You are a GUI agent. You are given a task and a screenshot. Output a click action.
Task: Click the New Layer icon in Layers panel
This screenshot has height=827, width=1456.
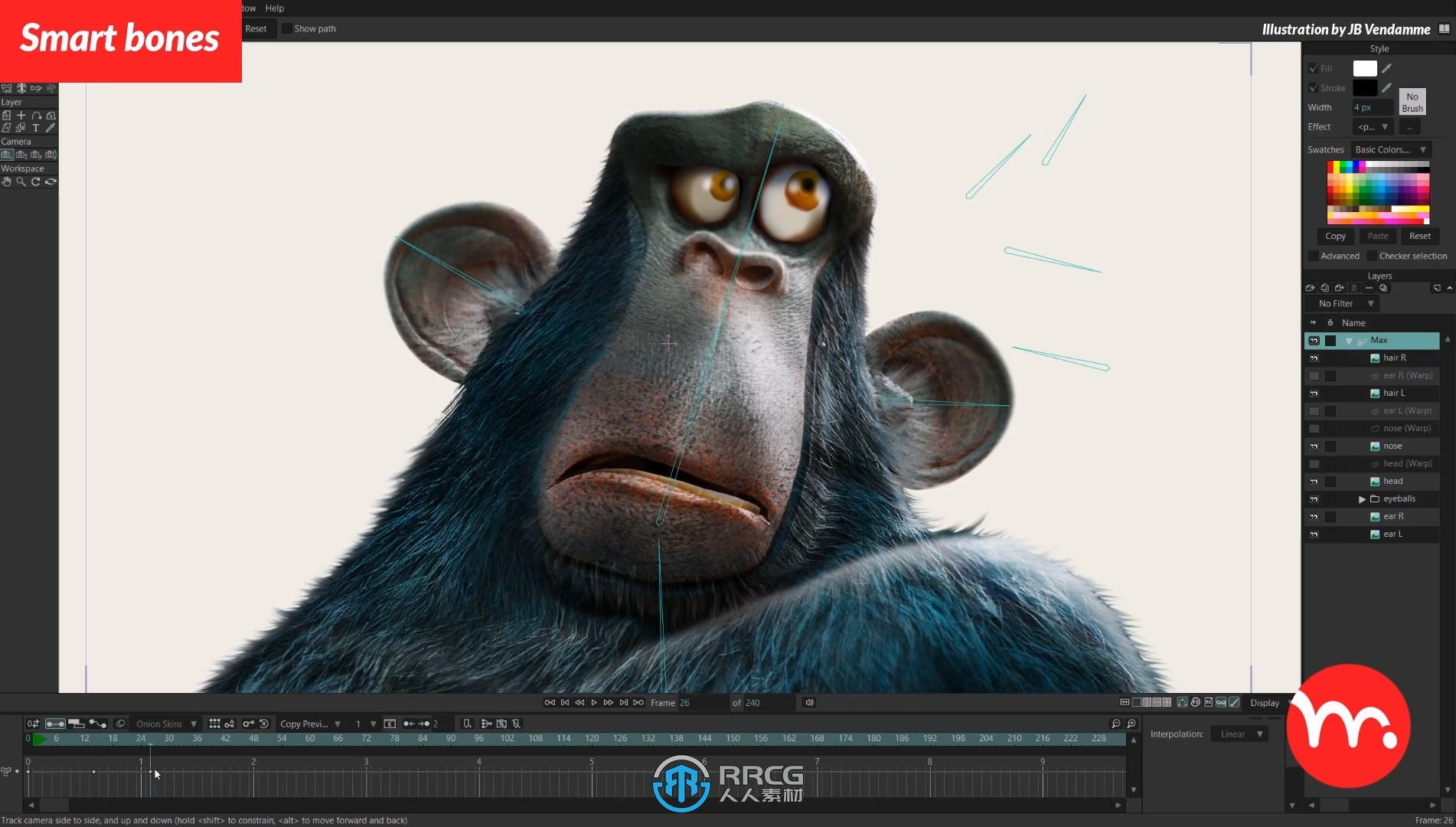1310,288
